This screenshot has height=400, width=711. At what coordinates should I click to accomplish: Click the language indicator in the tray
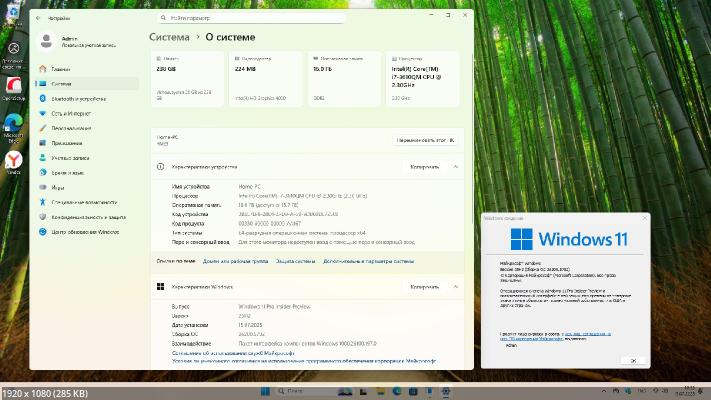pyautogui.click(x=642, y=391)
